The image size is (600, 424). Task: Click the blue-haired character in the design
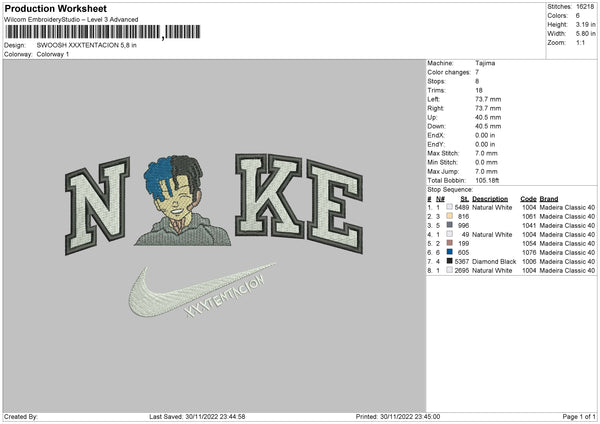(x=182, y=200)
